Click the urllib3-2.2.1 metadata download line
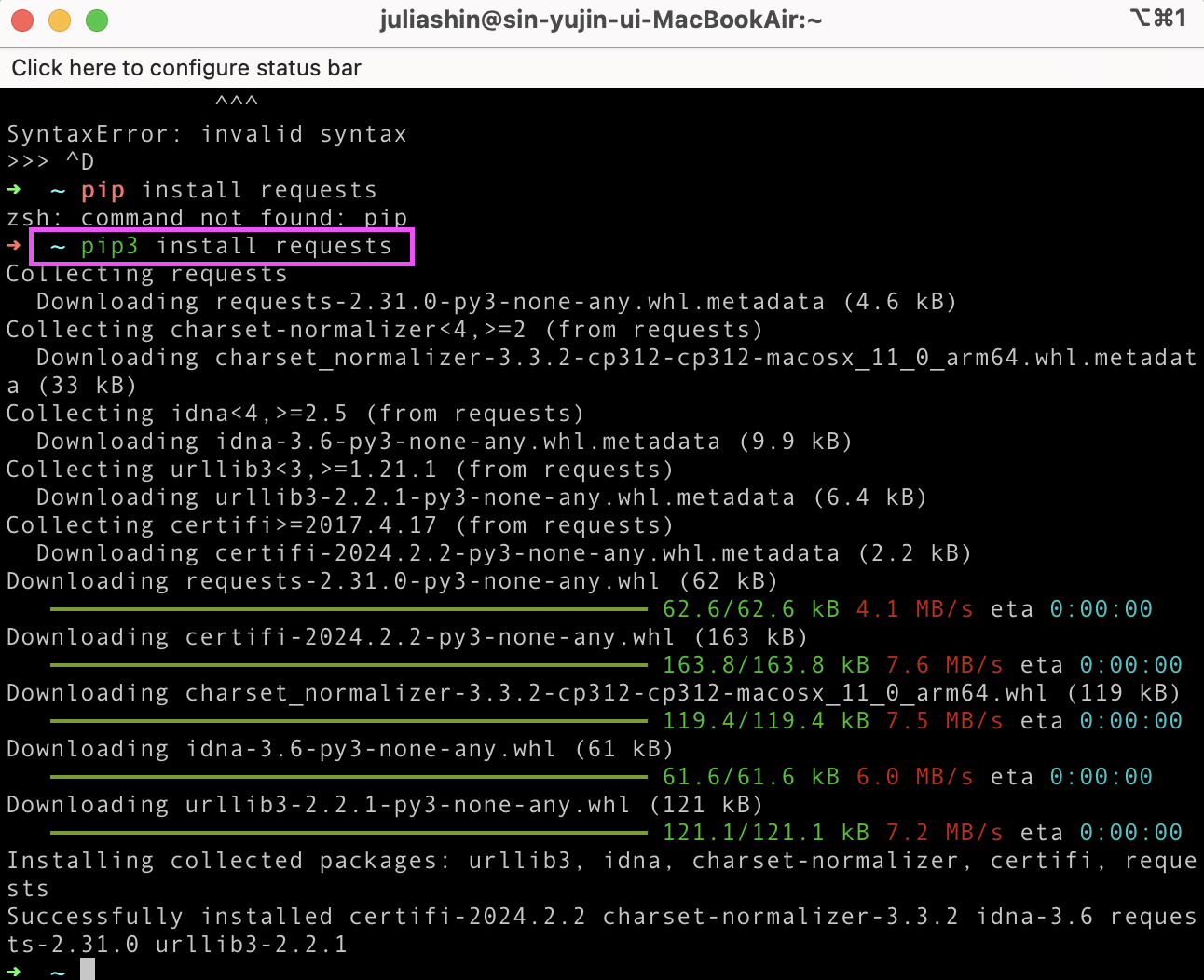Image resolution: width=1204 pixels, height=980 pixels. (482, 497)
